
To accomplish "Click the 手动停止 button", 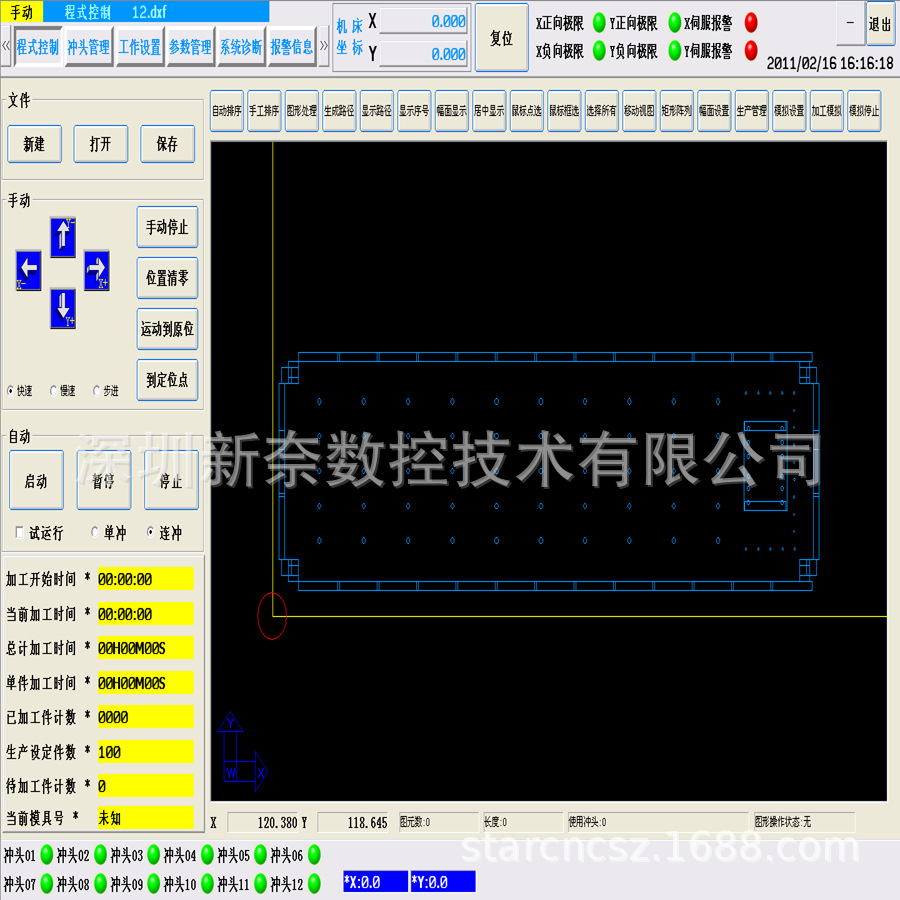I will click(x=167, y=227).
